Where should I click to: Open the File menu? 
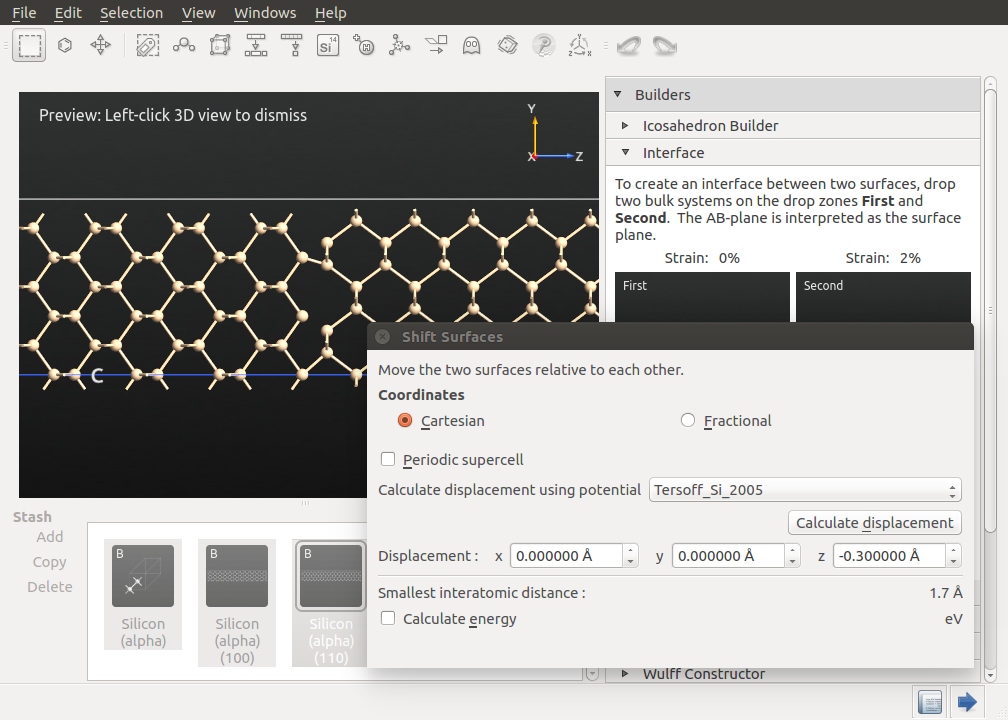24,13
